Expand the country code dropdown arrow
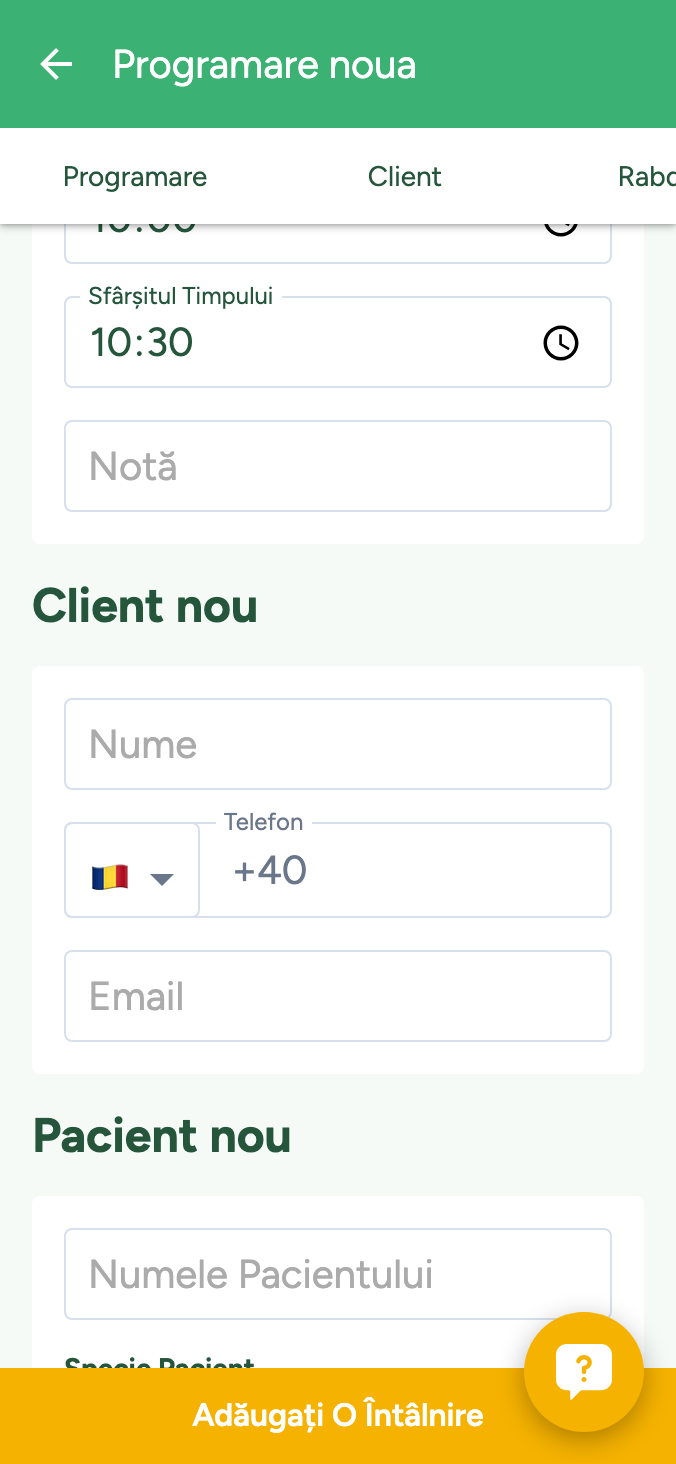This screenshot has width=676, height=1464. pos(162,879)
